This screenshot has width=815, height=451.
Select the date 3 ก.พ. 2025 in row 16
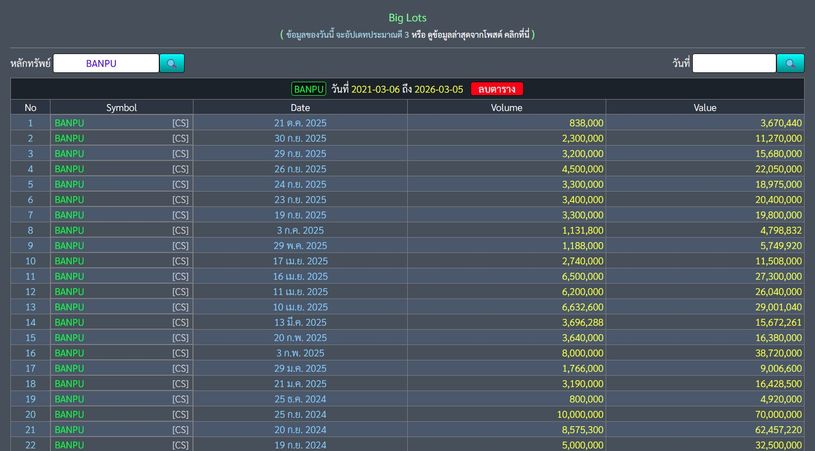[x=300, y=353]
